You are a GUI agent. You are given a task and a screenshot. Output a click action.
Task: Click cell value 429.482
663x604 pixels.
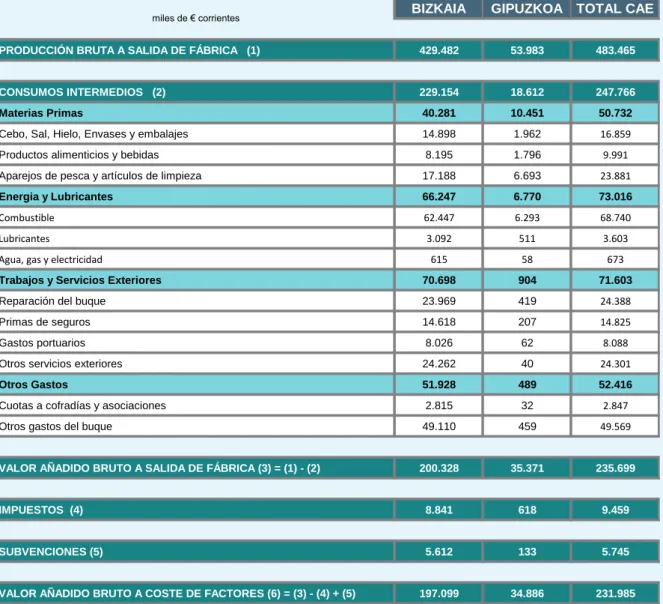coord(439,50)
